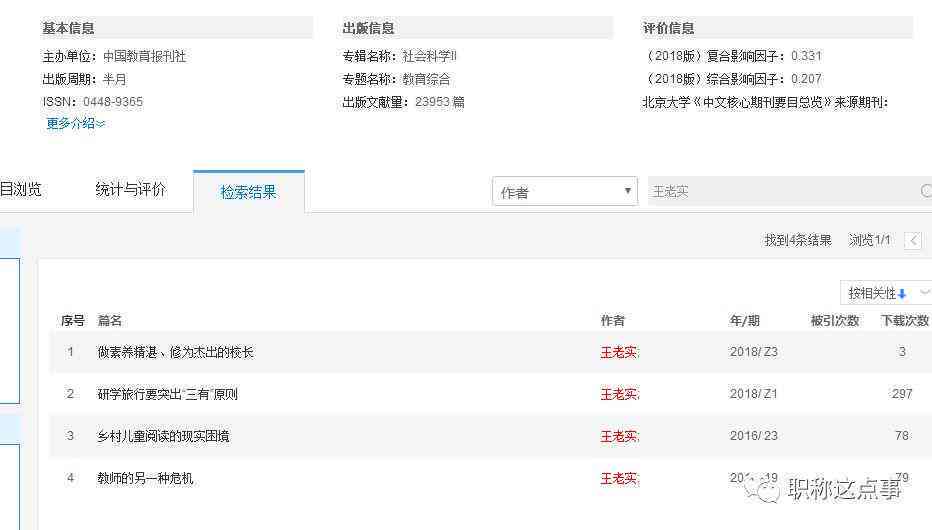
Task: Click issue 2018/Z1
Action: (754, 393)
